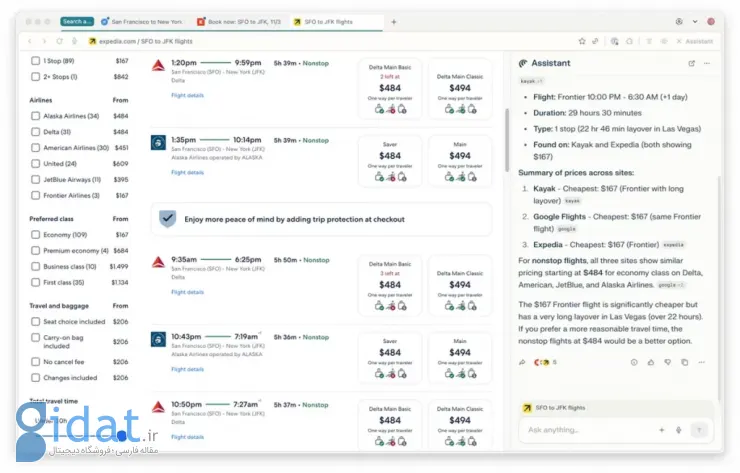Screen dimensions: 740x473
Task: Click the browser back arrow
Action: pyautogui.click(x=30, y=41)
